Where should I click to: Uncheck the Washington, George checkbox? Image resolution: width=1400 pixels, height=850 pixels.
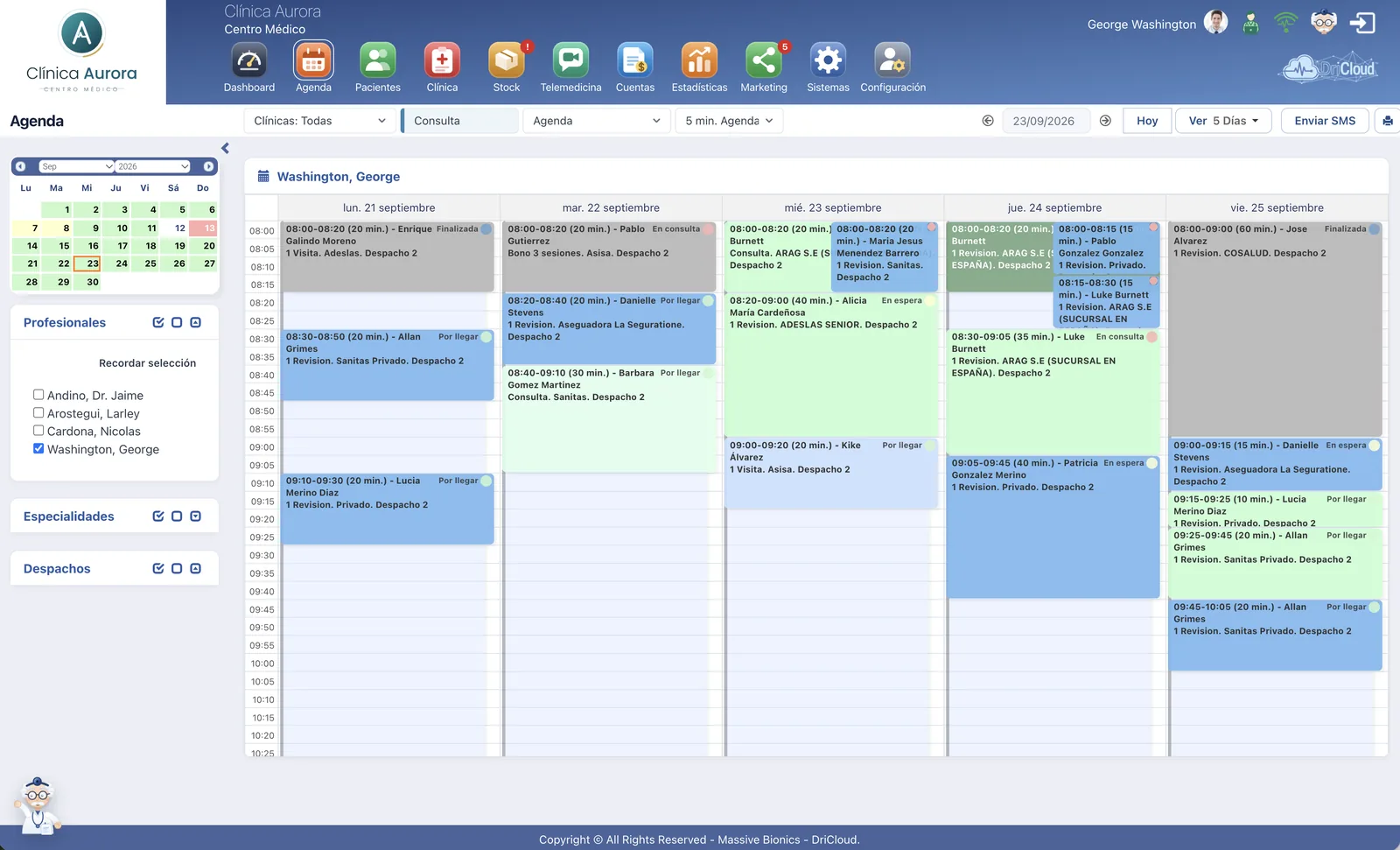pyautogui.click(x=38, y=448)
